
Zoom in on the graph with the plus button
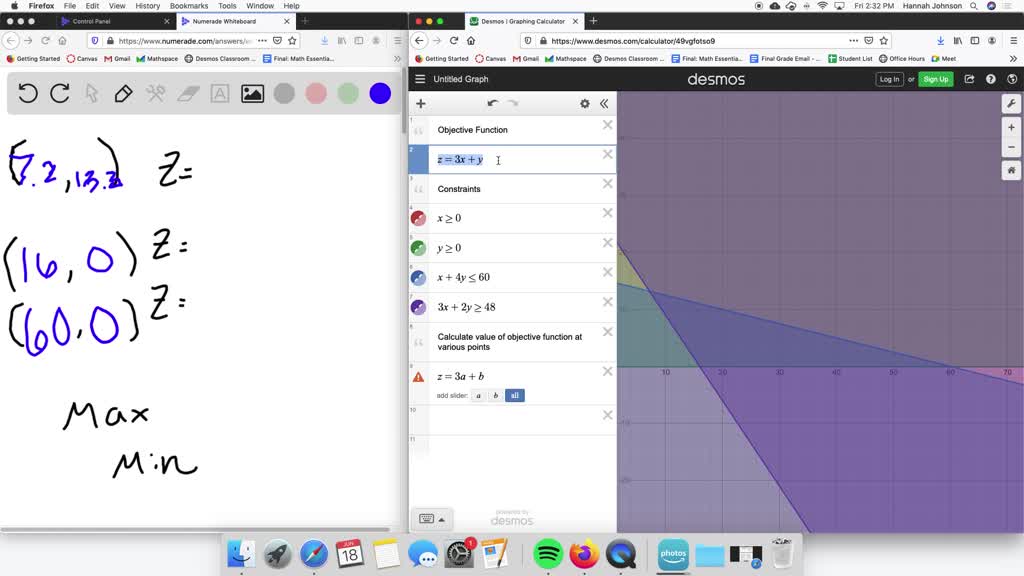[1011, 127]
